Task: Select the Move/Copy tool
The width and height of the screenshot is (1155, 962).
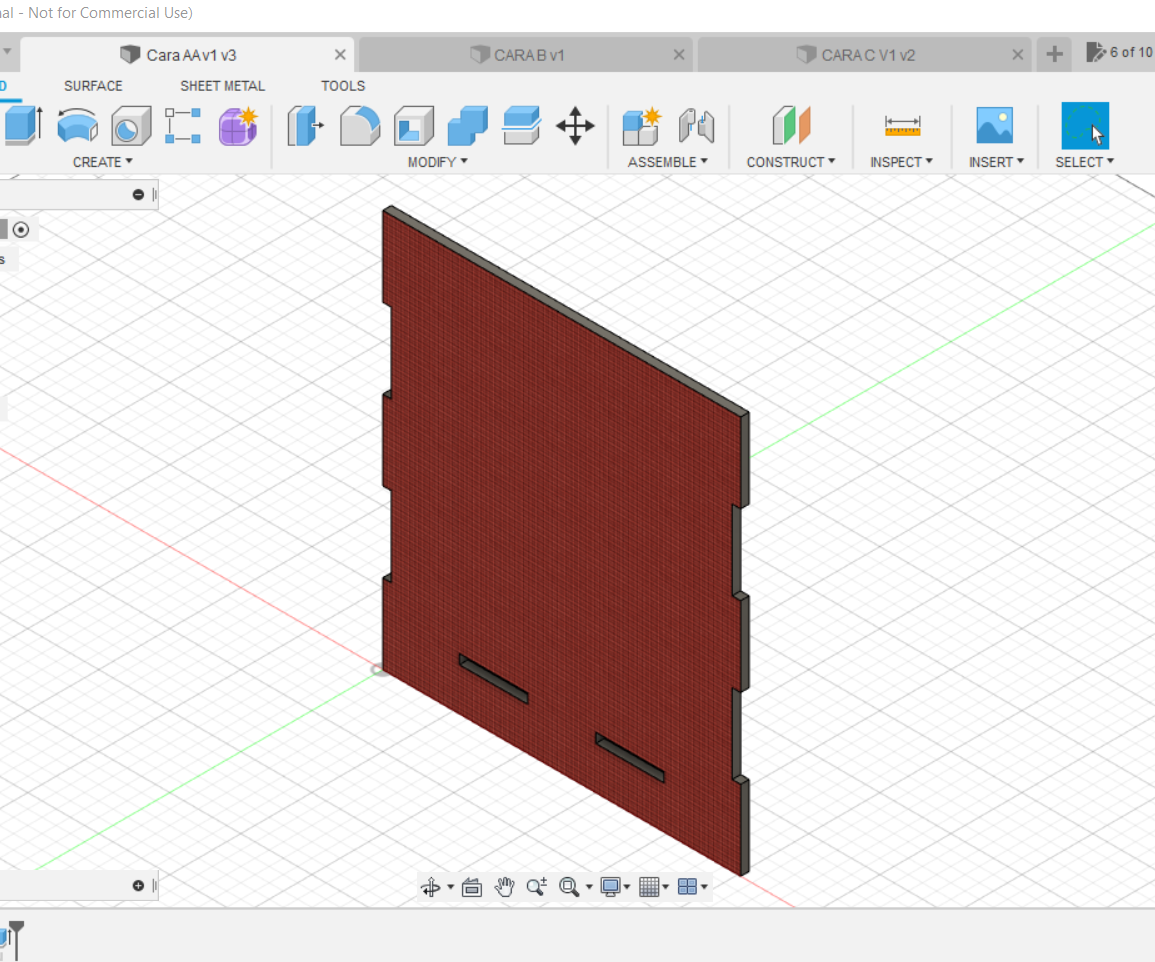Action: click(575, 126)
